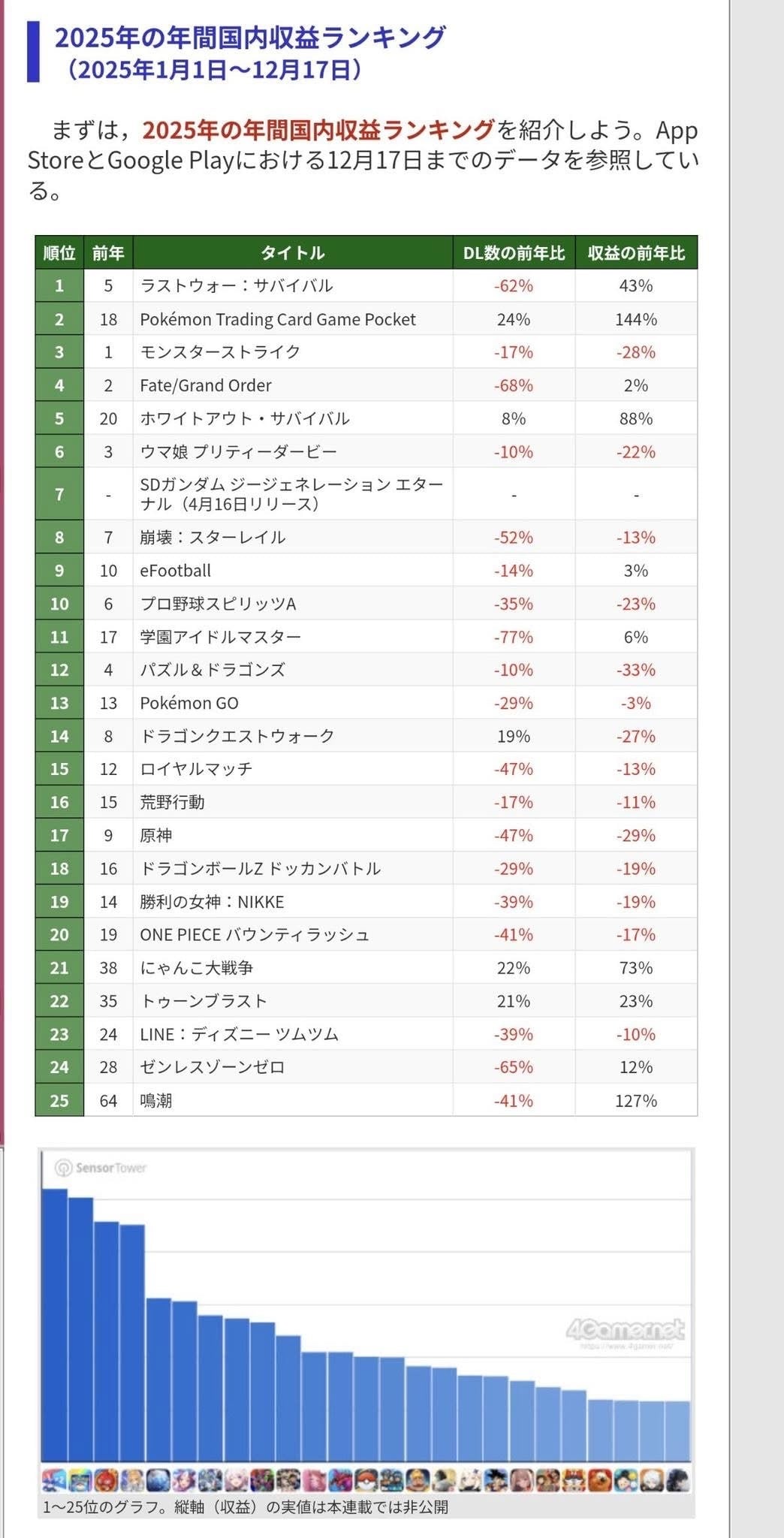The image size is (784, 1538).
Task: Click the red 2025年の年間国内収益ランキング text
Action: 318,130
